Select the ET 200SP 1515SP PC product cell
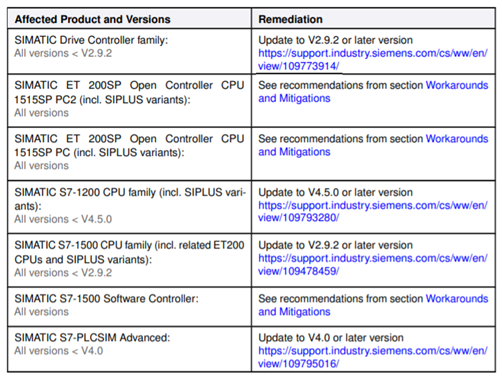 pyautogui.click(x=129, y=154)
